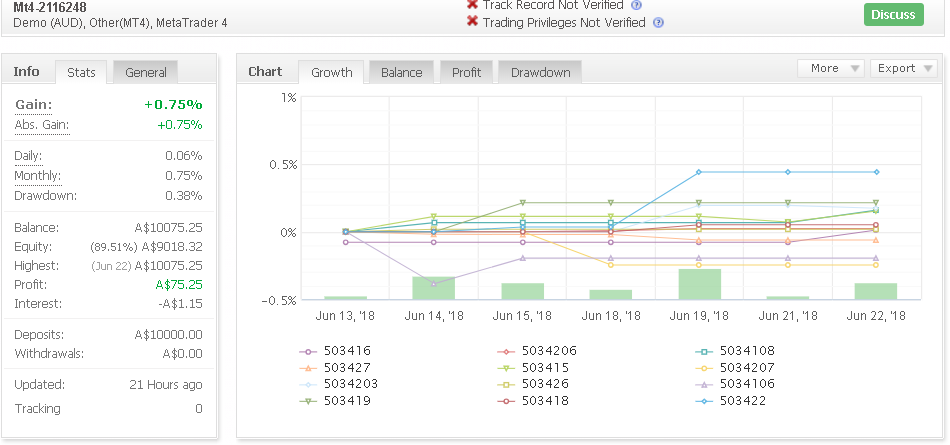Toggle the 503416 series legend marker
Image resolution: width=950 pixels, height=445 pixels.
[308, 351]
